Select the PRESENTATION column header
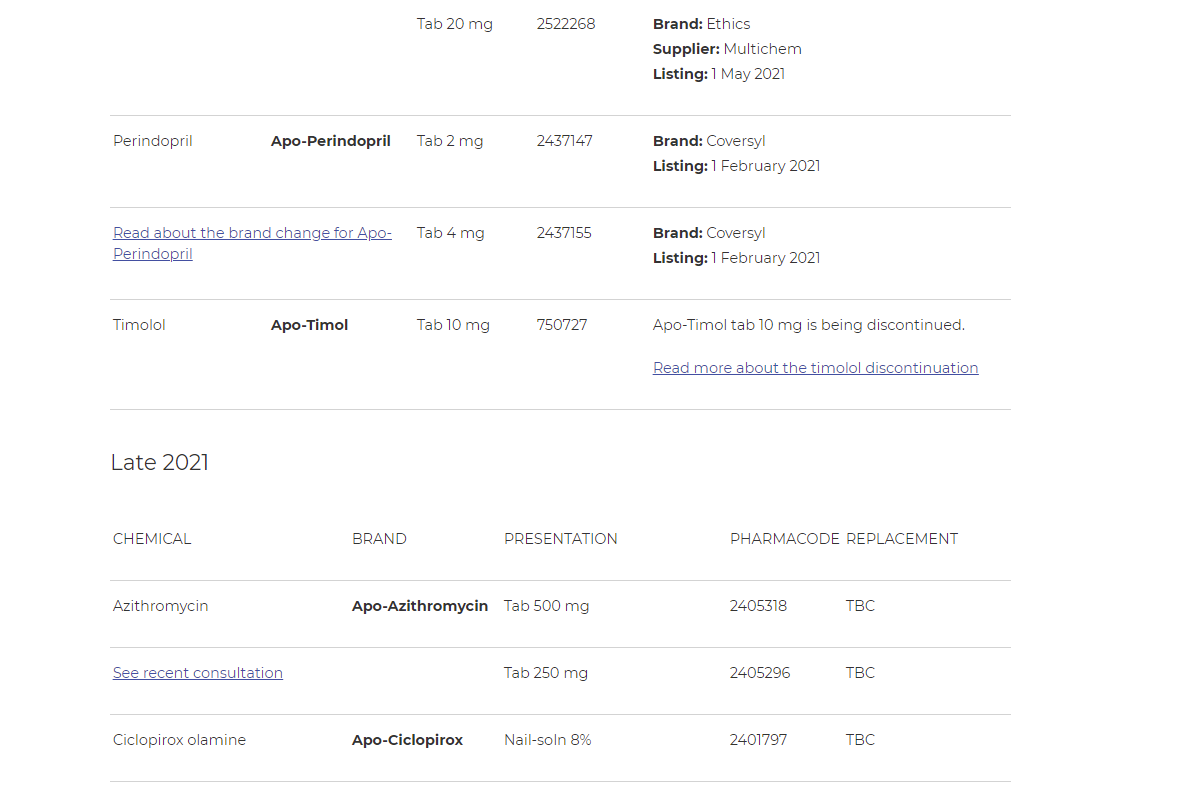This screenshot has width=1192, height=795. (560, 539)
